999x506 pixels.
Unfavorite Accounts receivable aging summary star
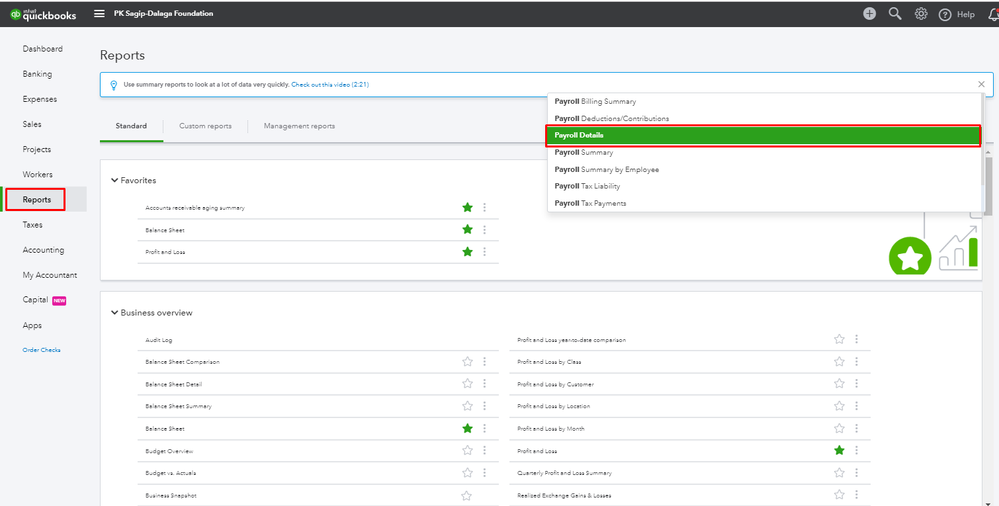point(467,207)
